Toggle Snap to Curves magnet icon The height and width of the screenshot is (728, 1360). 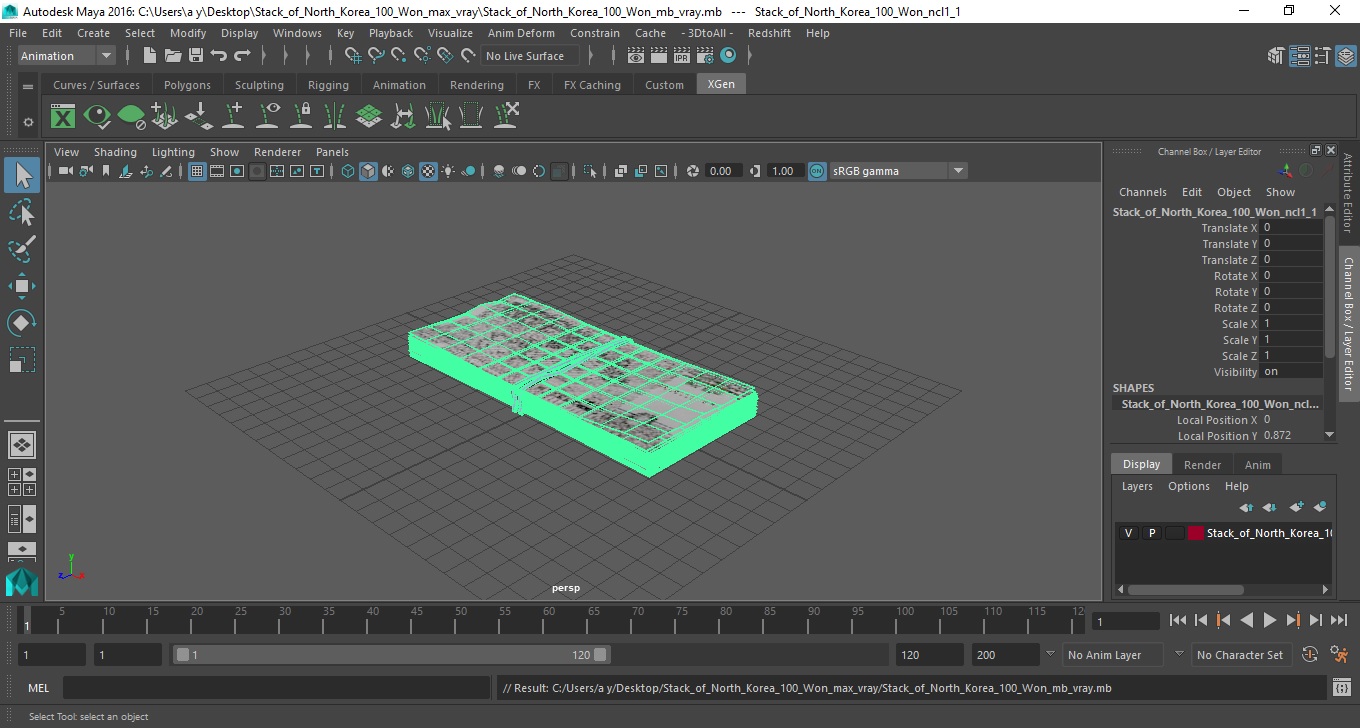(376, 56)
